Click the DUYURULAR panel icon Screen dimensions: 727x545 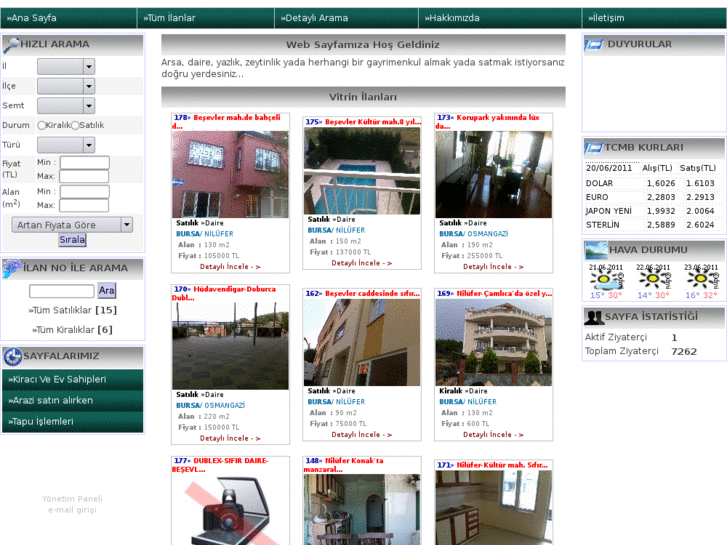tap(593, 45)
